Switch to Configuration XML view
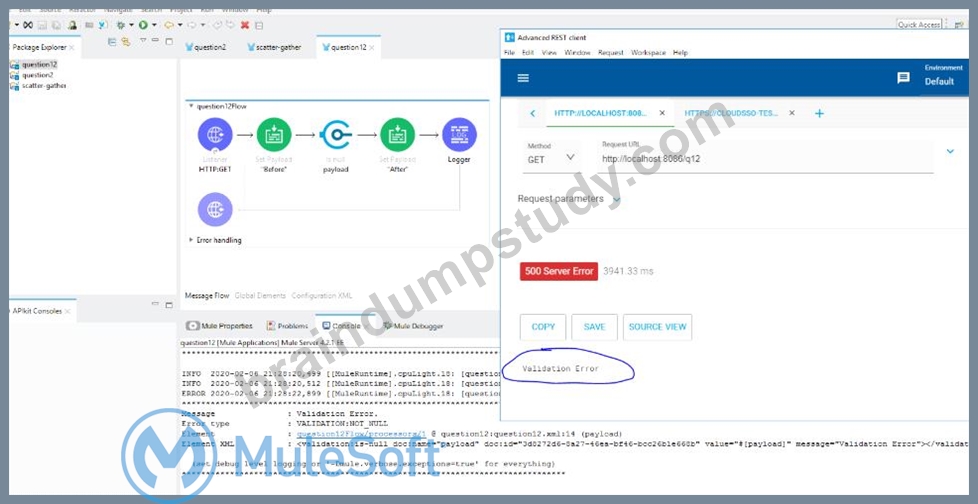The height and width of the screenshot is (504, 978). click(x=322, y=296)
